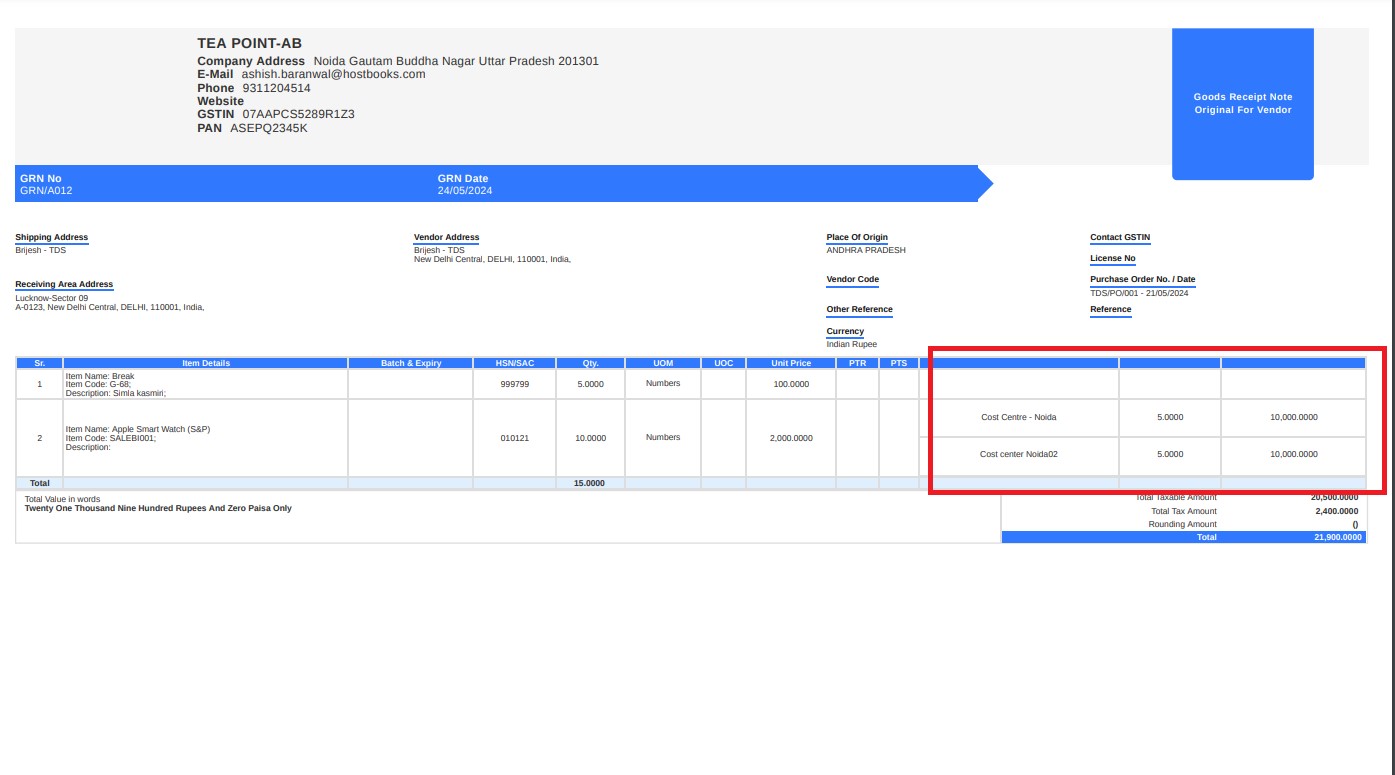Viewport: 1395px width, 775px height.
Task: Click the unit price 2,000.0000
Action: pos(791,438)
